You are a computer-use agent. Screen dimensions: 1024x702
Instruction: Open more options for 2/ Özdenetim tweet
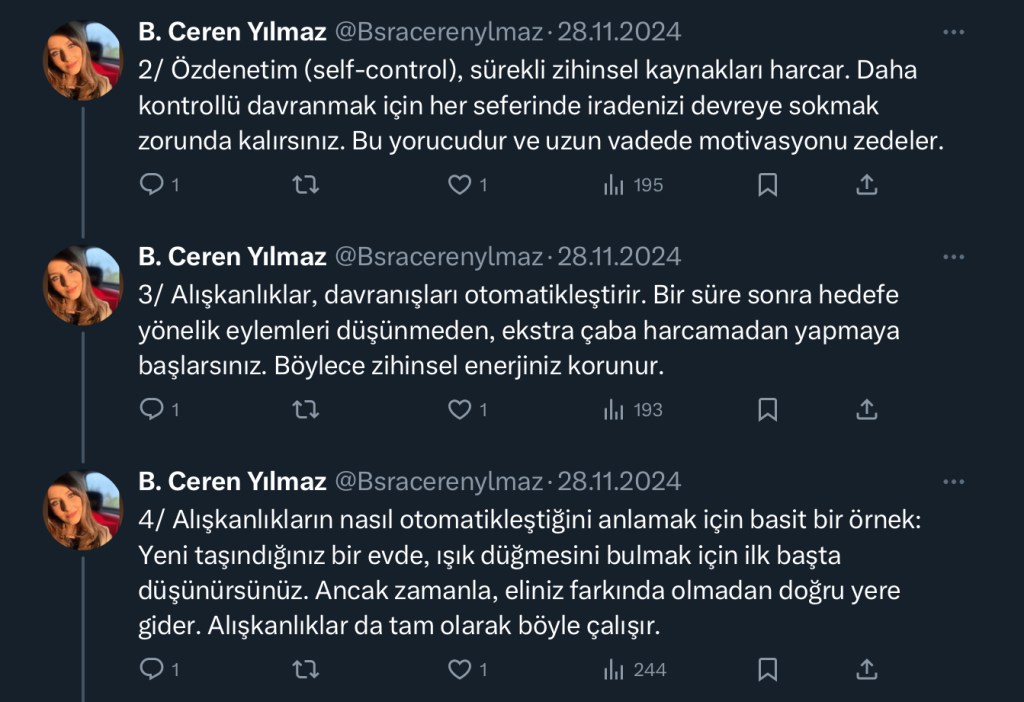[954, 32]
